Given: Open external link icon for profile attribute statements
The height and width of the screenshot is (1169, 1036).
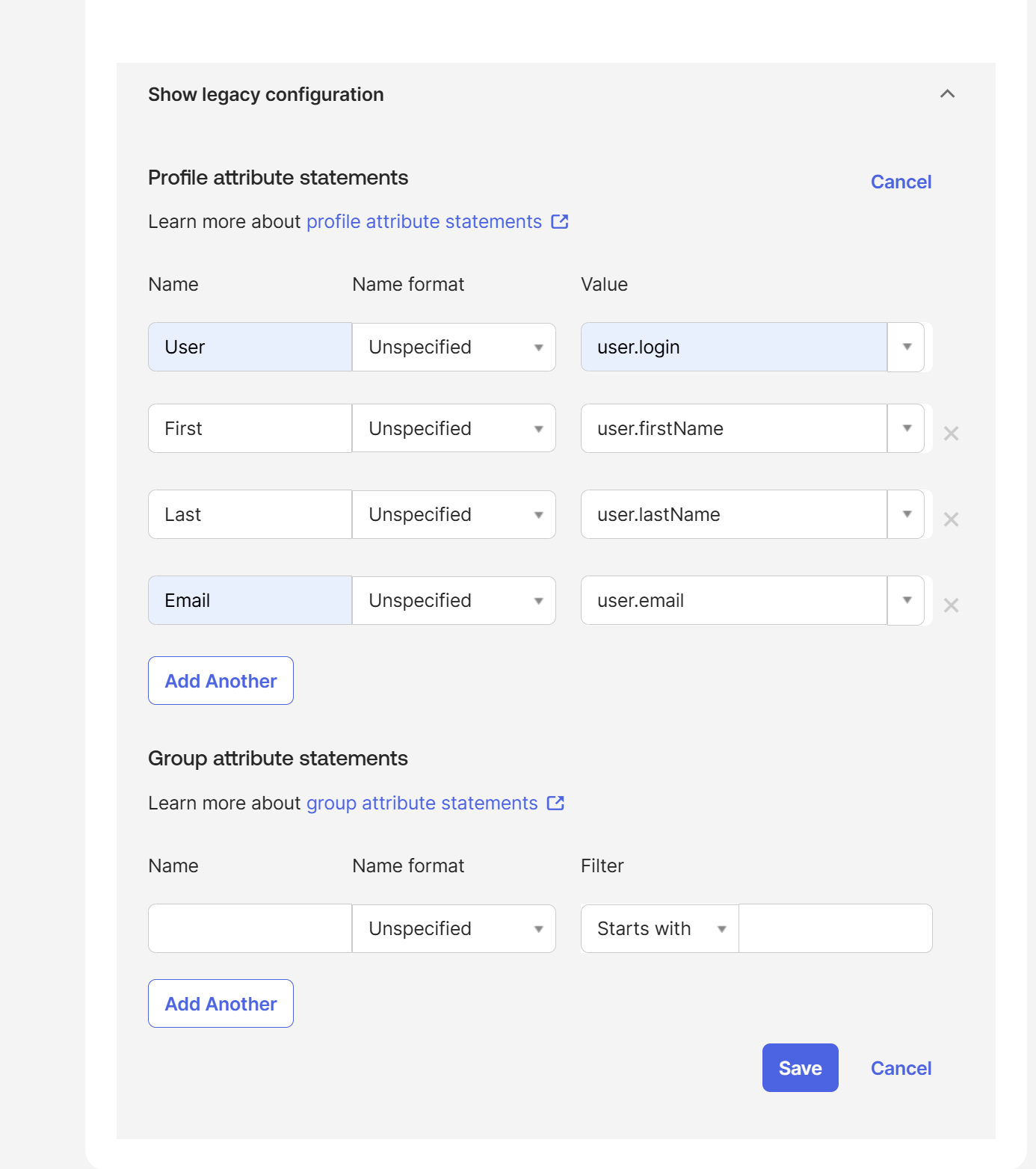Looking at the screenshot, I should pos(560,222).
